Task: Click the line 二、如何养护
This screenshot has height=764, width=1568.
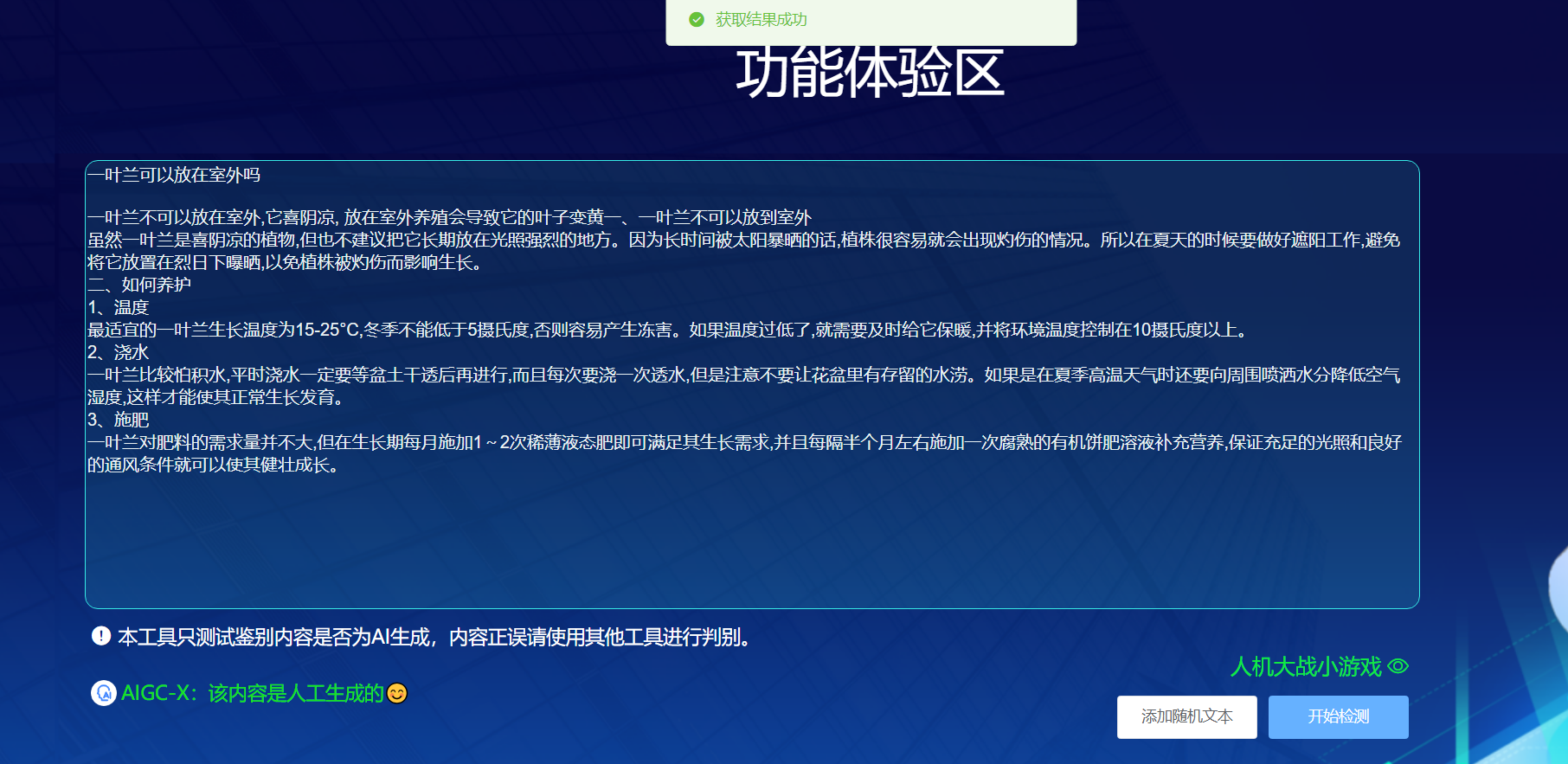Action: [x=139, y=285]
